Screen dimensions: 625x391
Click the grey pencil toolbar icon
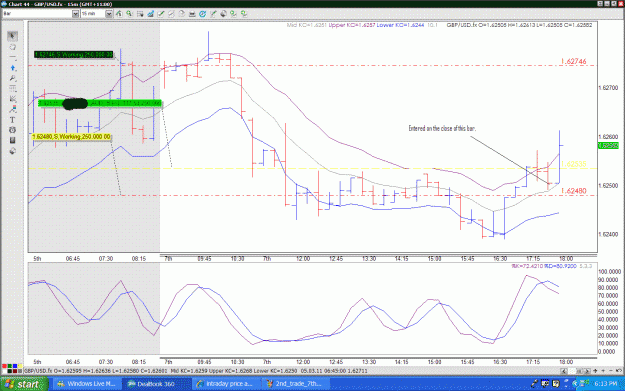[171, 14]
